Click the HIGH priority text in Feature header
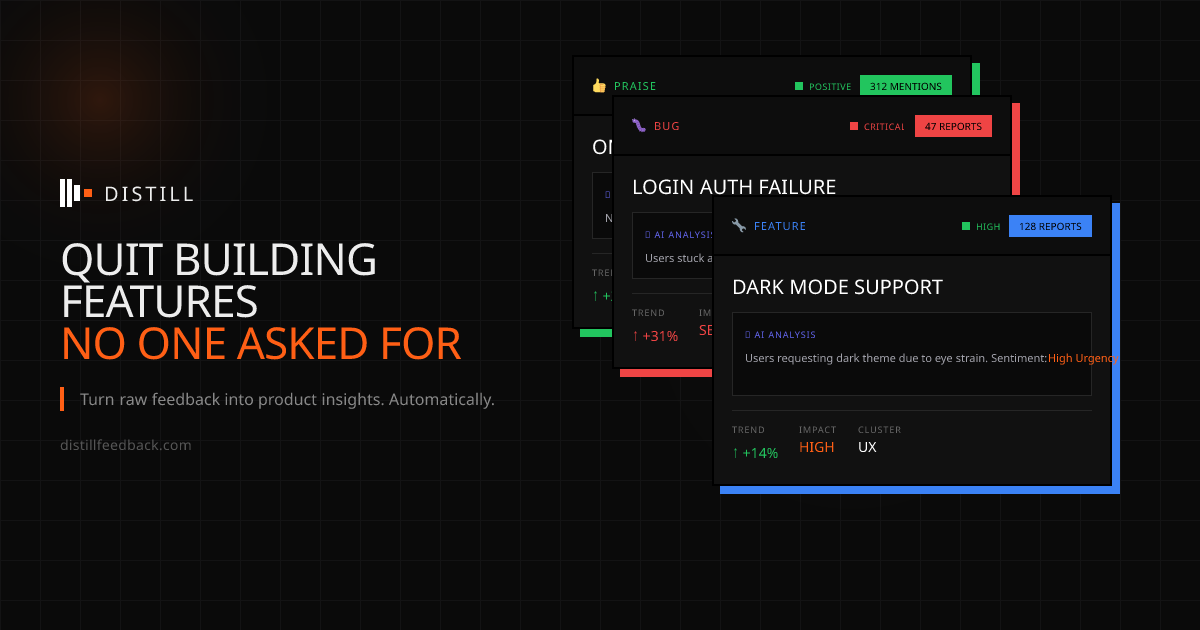Viewport: 1200px width, 630px height. pos(988,227)
